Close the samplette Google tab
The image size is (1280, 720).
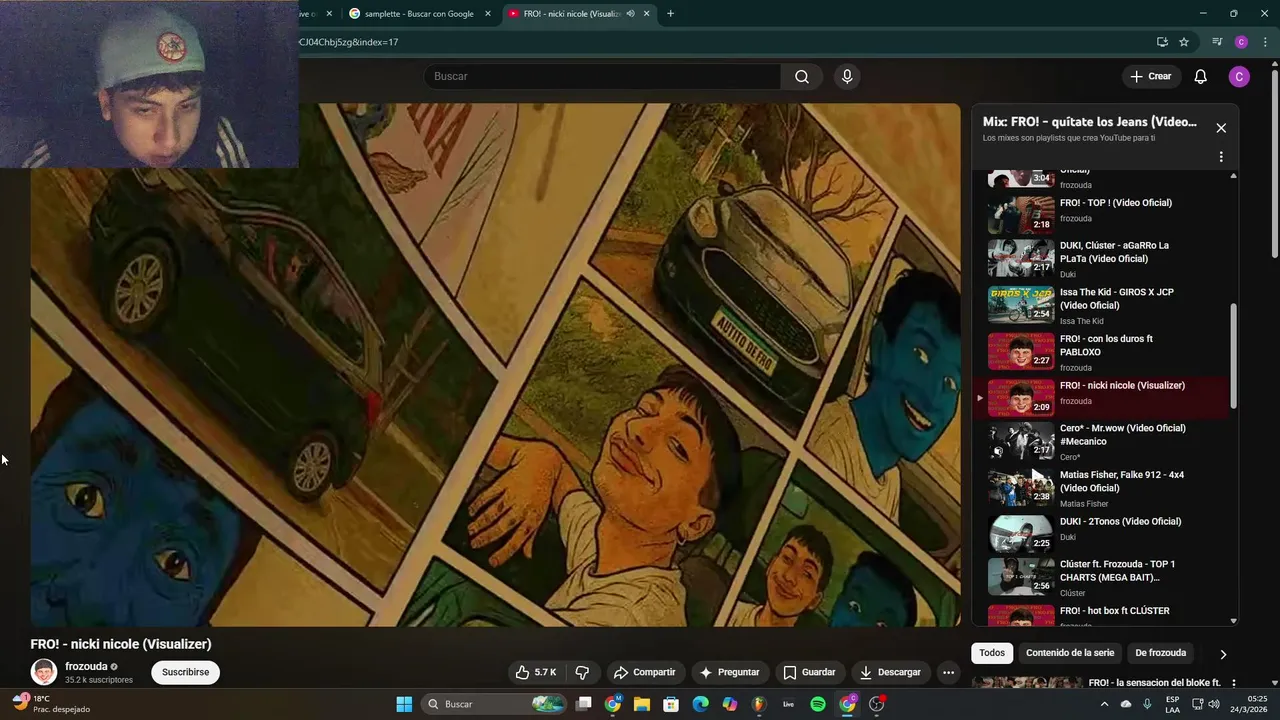pyautogui.click(x=488, y=14)
